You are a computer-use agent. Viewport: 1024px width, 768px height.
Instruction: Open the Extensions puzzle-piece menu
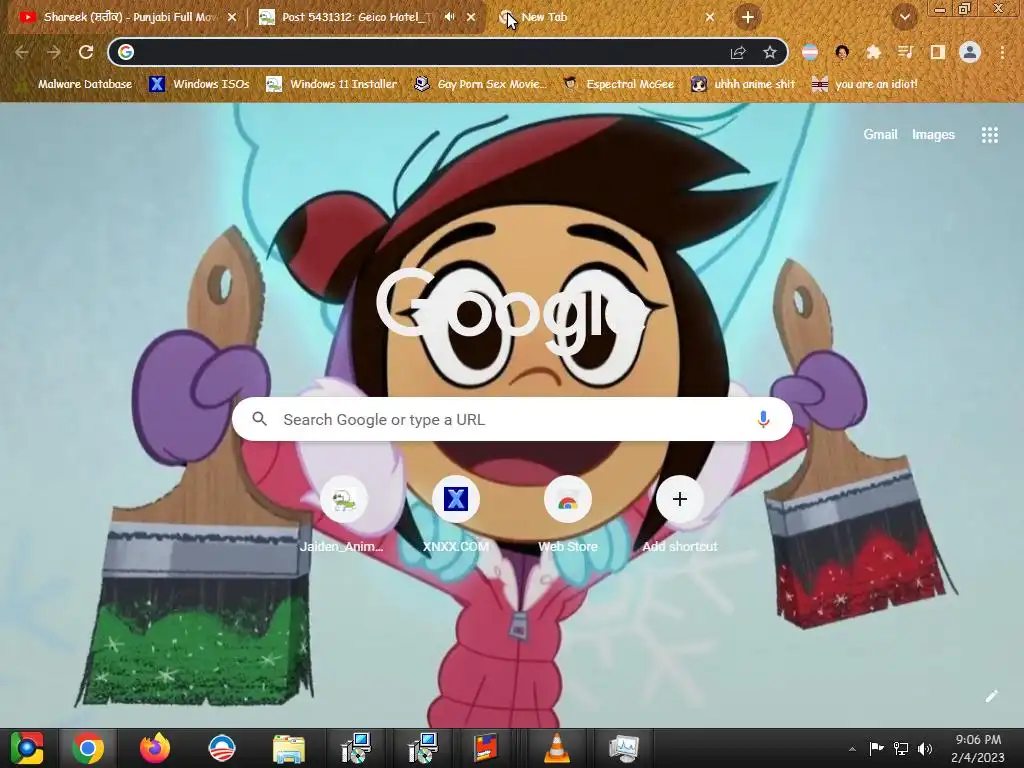click(x=874, y=52)
